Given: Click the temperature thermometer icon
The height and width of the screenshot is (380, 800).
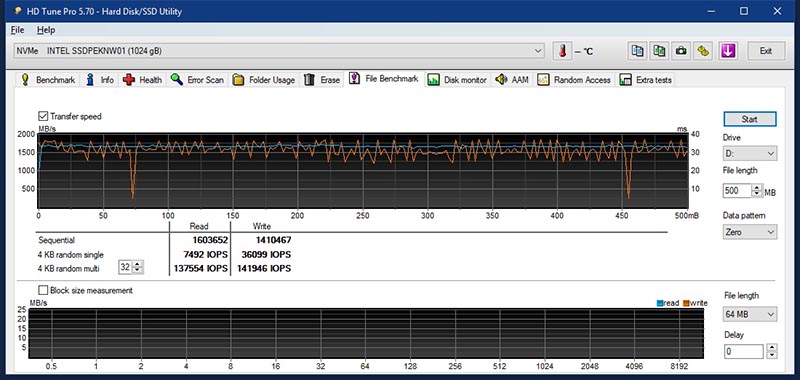Looking at the screenshot, I should 563,51.
